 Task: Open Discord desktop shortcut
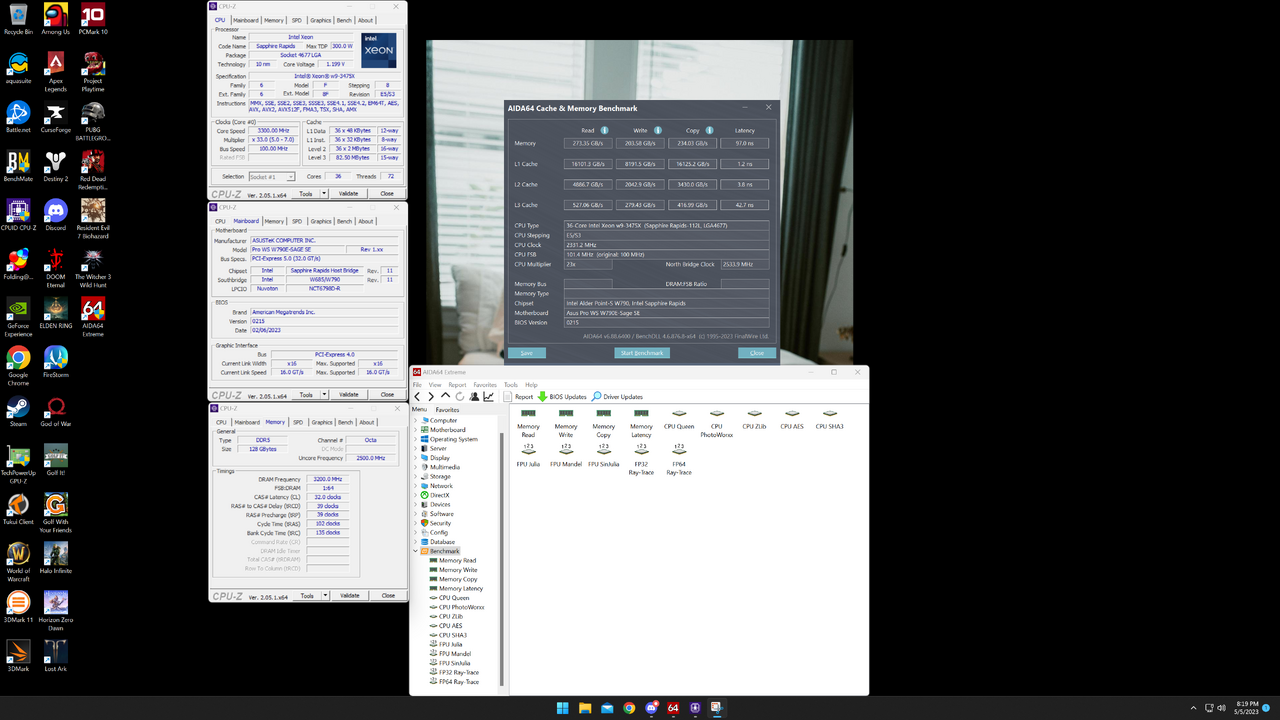tap(56, 211)
